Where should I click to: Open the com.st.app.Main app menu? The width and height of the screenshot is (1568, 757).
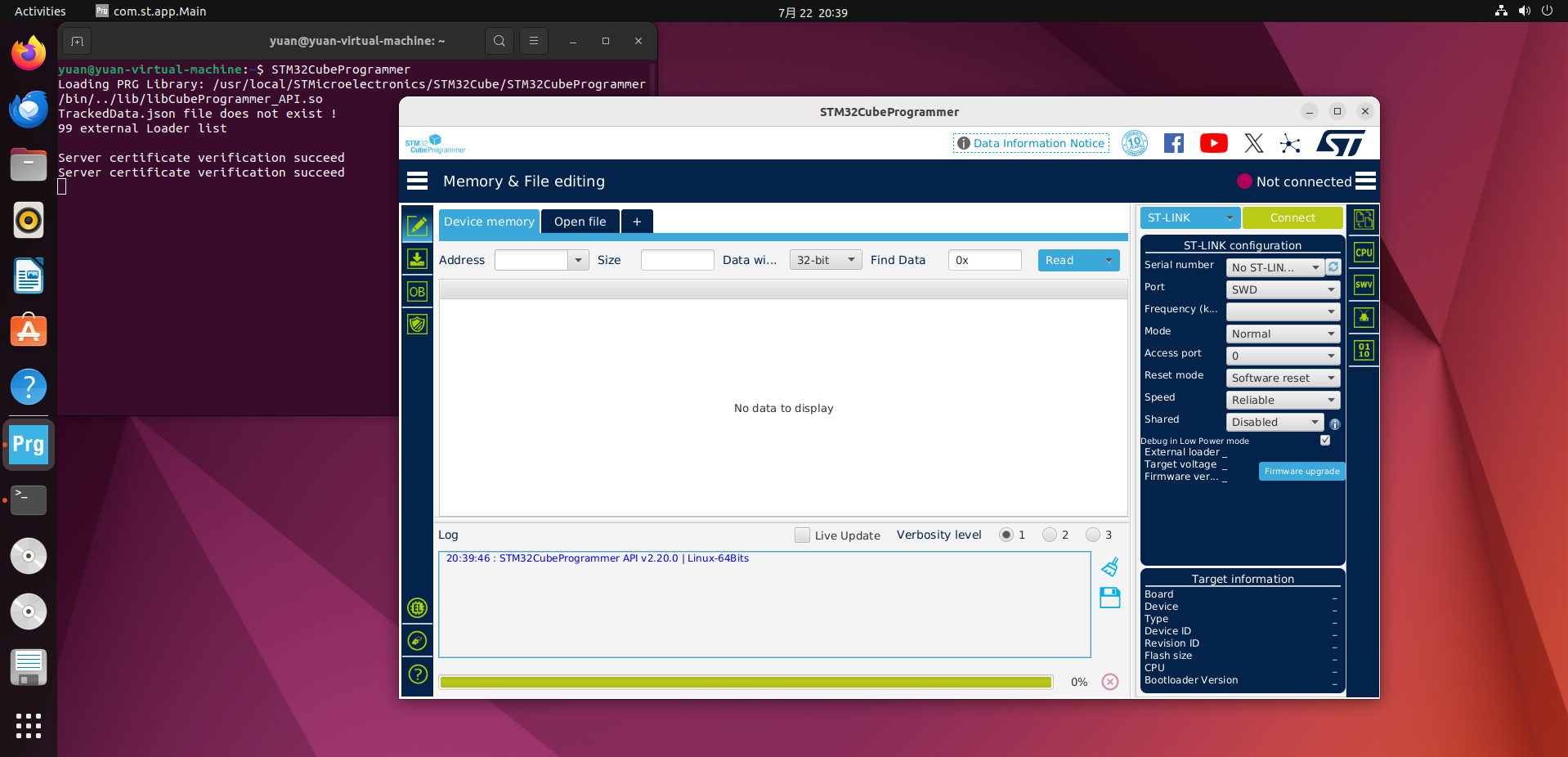pyautogui.click(x=151, y=11)
